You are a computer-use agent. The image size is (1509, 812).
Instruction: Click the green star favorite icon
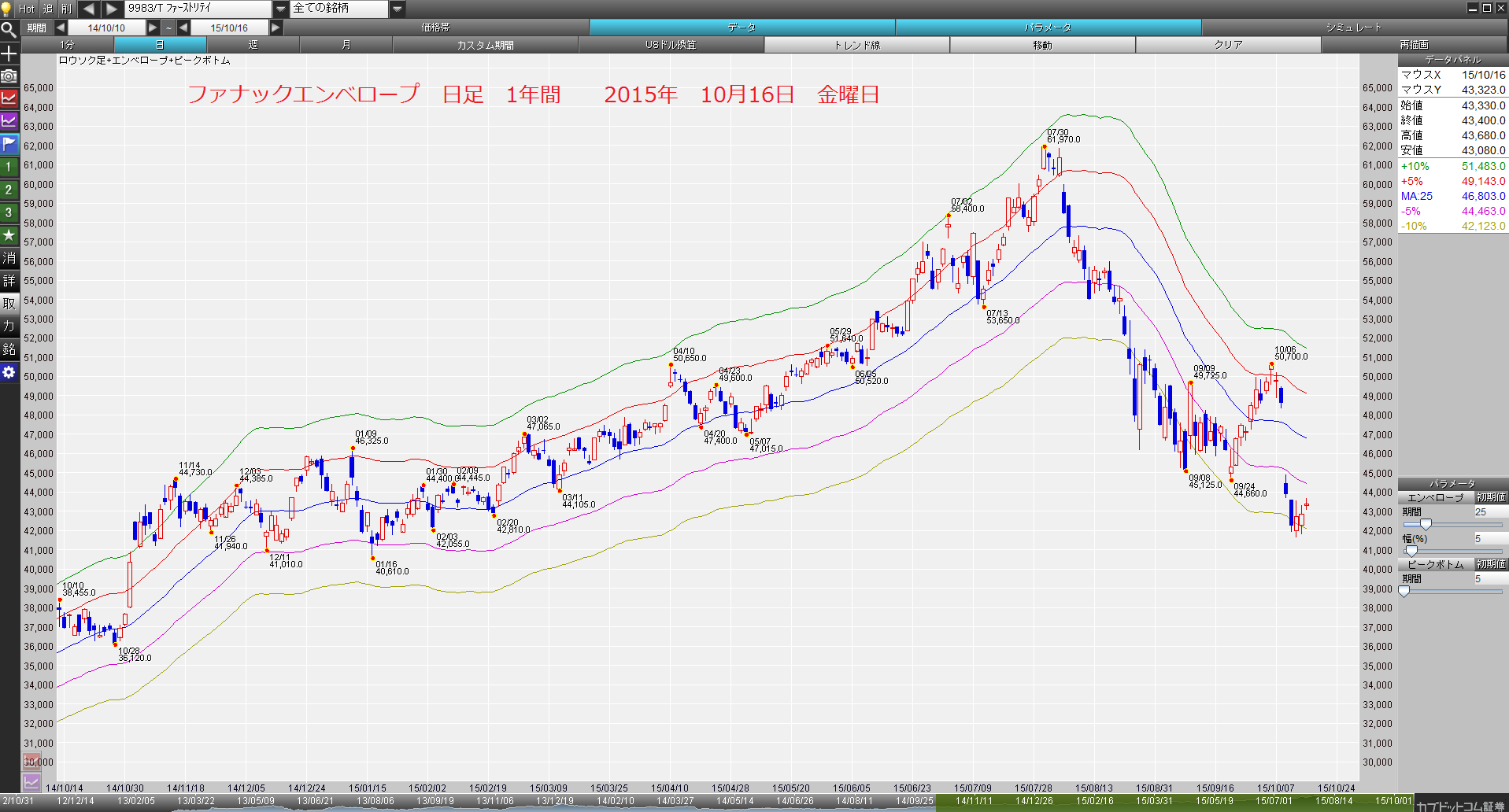9,235
